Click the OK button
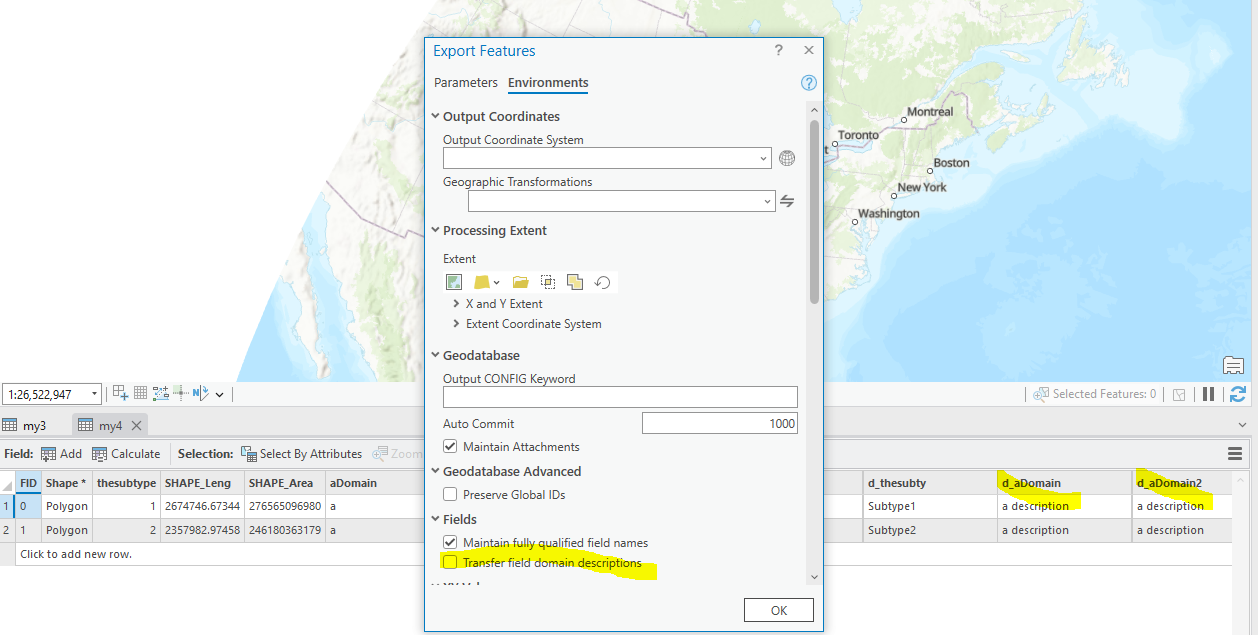 point(778,609)
